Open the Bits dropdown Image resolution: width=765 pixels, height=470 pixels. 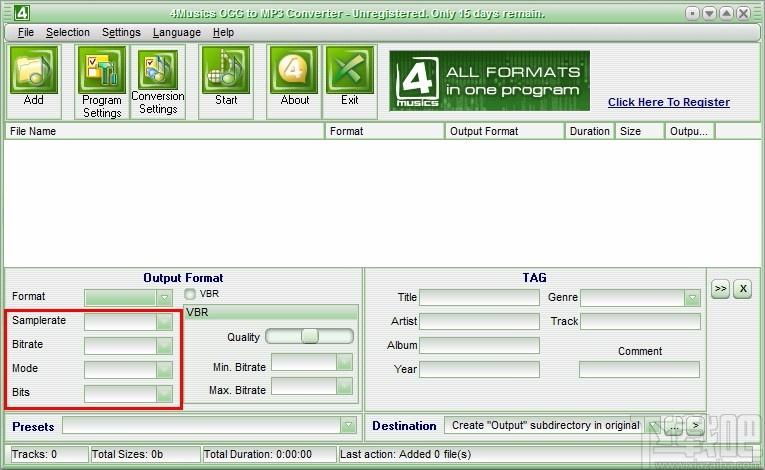[164, 393]
